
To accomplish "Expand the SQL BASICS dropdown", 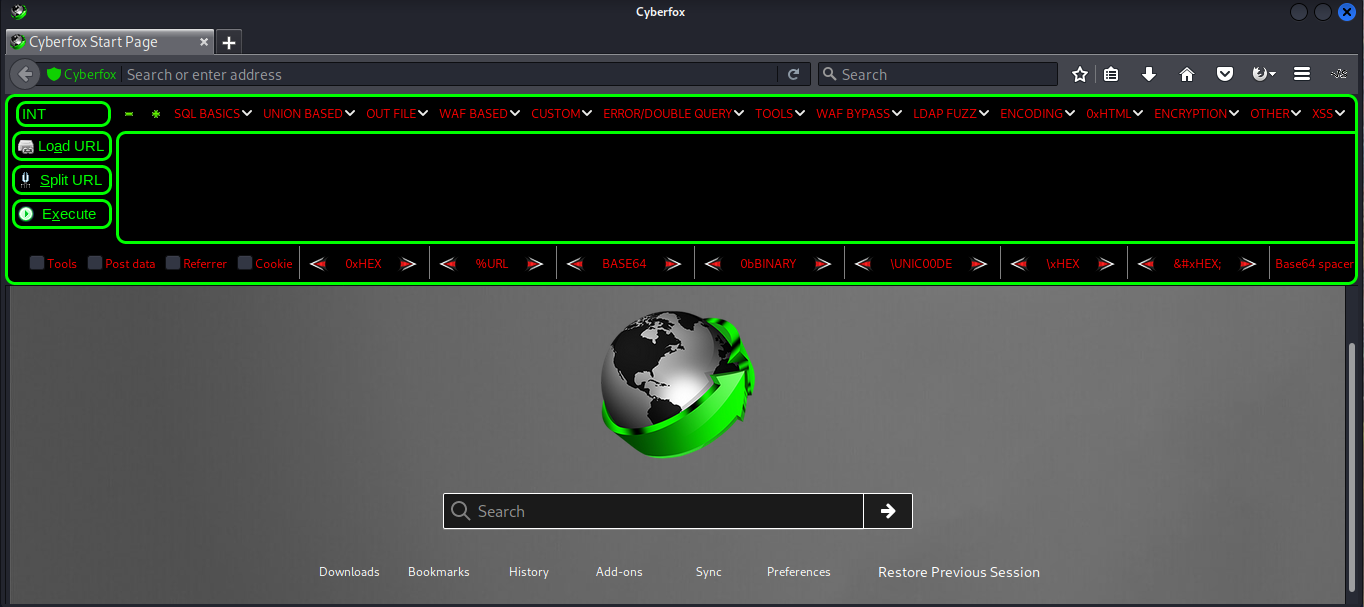I will pyautogui.click(x=213, y=114).
